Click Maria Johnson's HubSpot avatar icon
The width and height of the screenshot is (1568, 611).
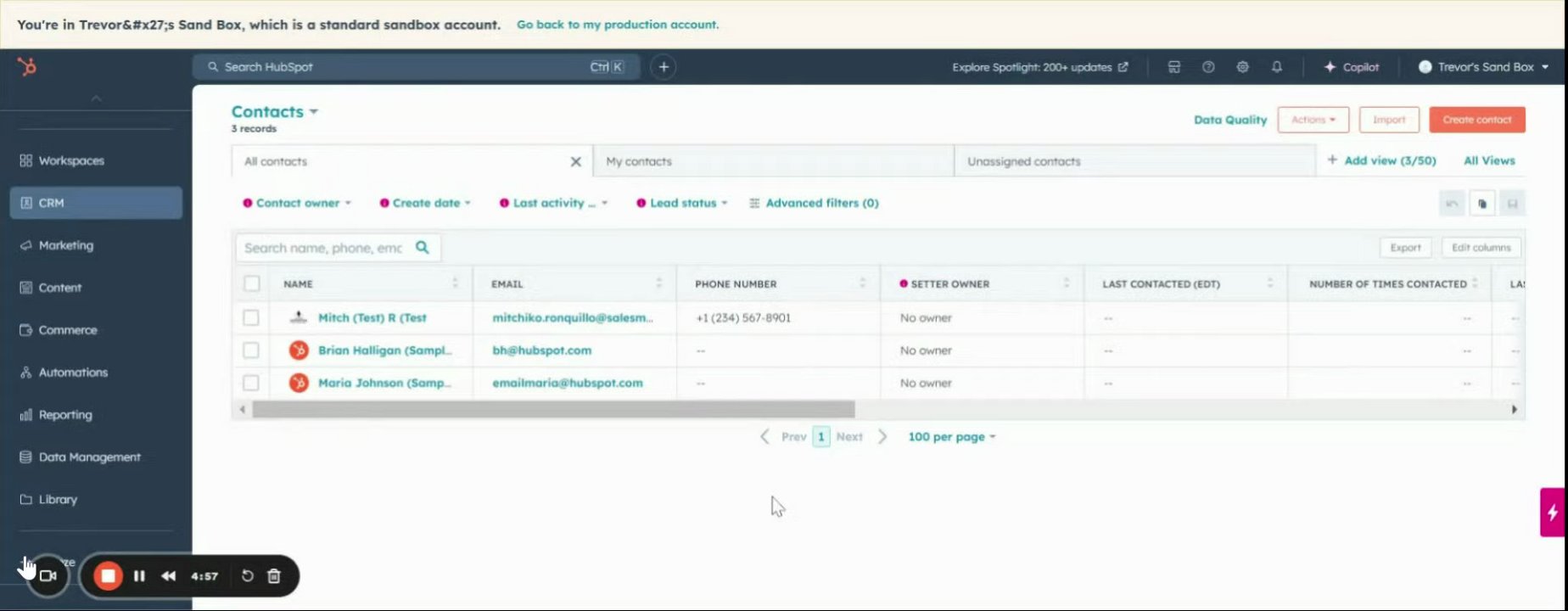point(299,383)
